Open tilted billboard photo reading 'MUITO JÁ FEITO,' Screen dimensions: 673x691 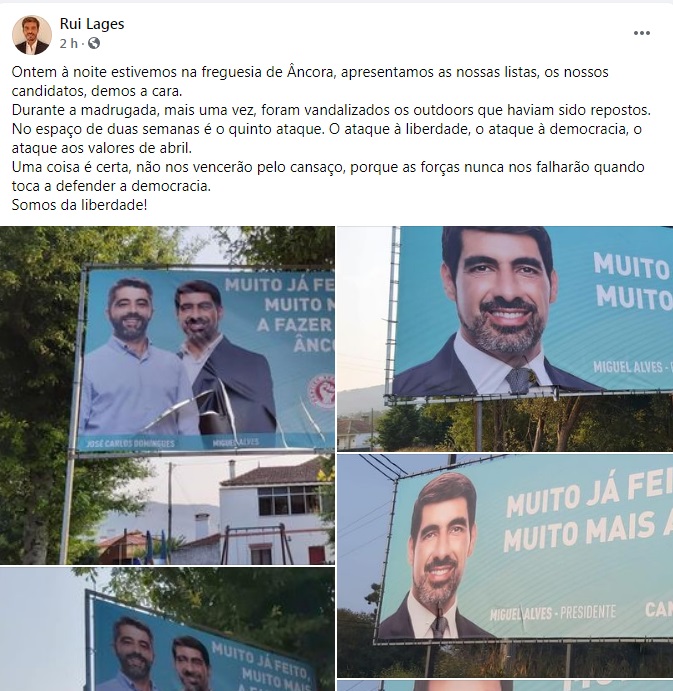[167, 629]
